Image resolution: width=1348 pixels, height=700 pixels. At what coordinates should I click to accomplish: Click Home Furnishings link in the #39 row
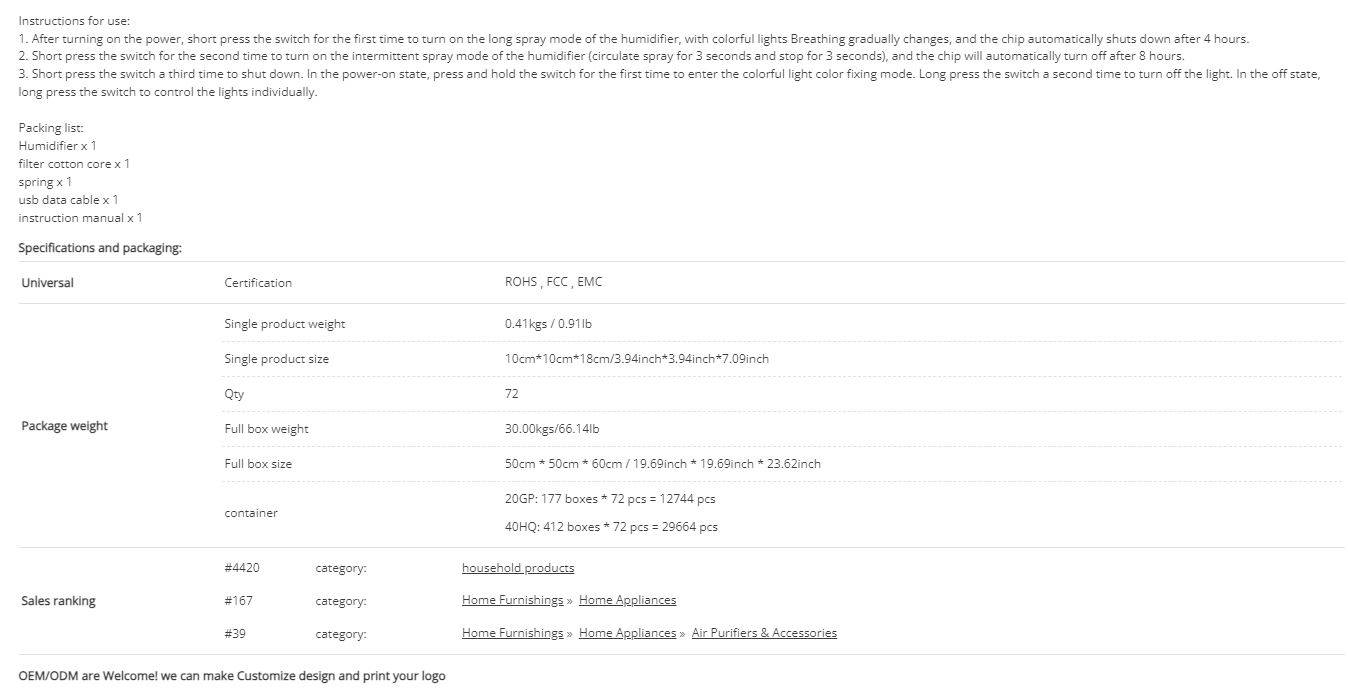click(513, 633)
